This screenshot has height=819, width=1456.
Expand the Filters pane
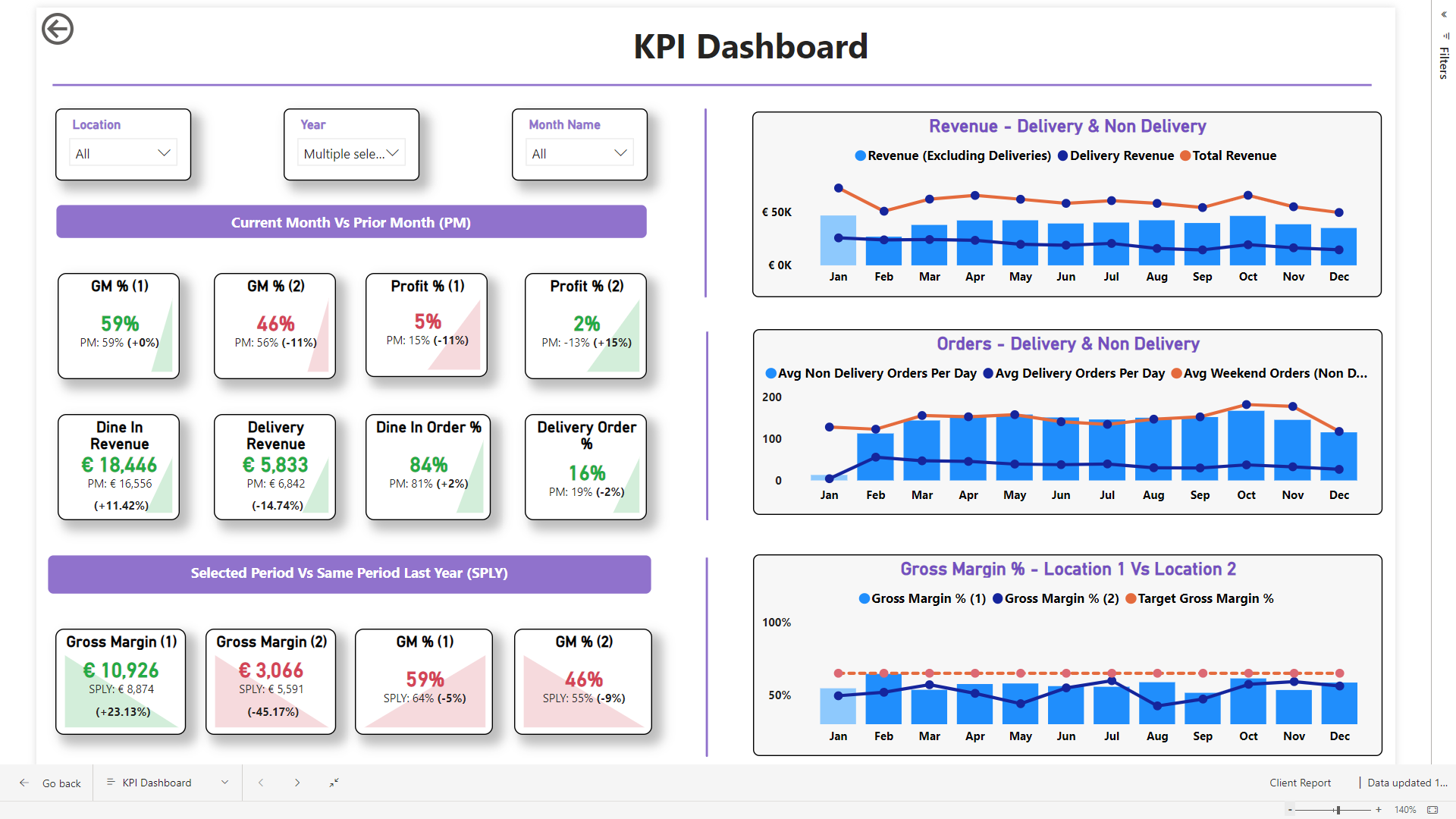pos(1444,14)
